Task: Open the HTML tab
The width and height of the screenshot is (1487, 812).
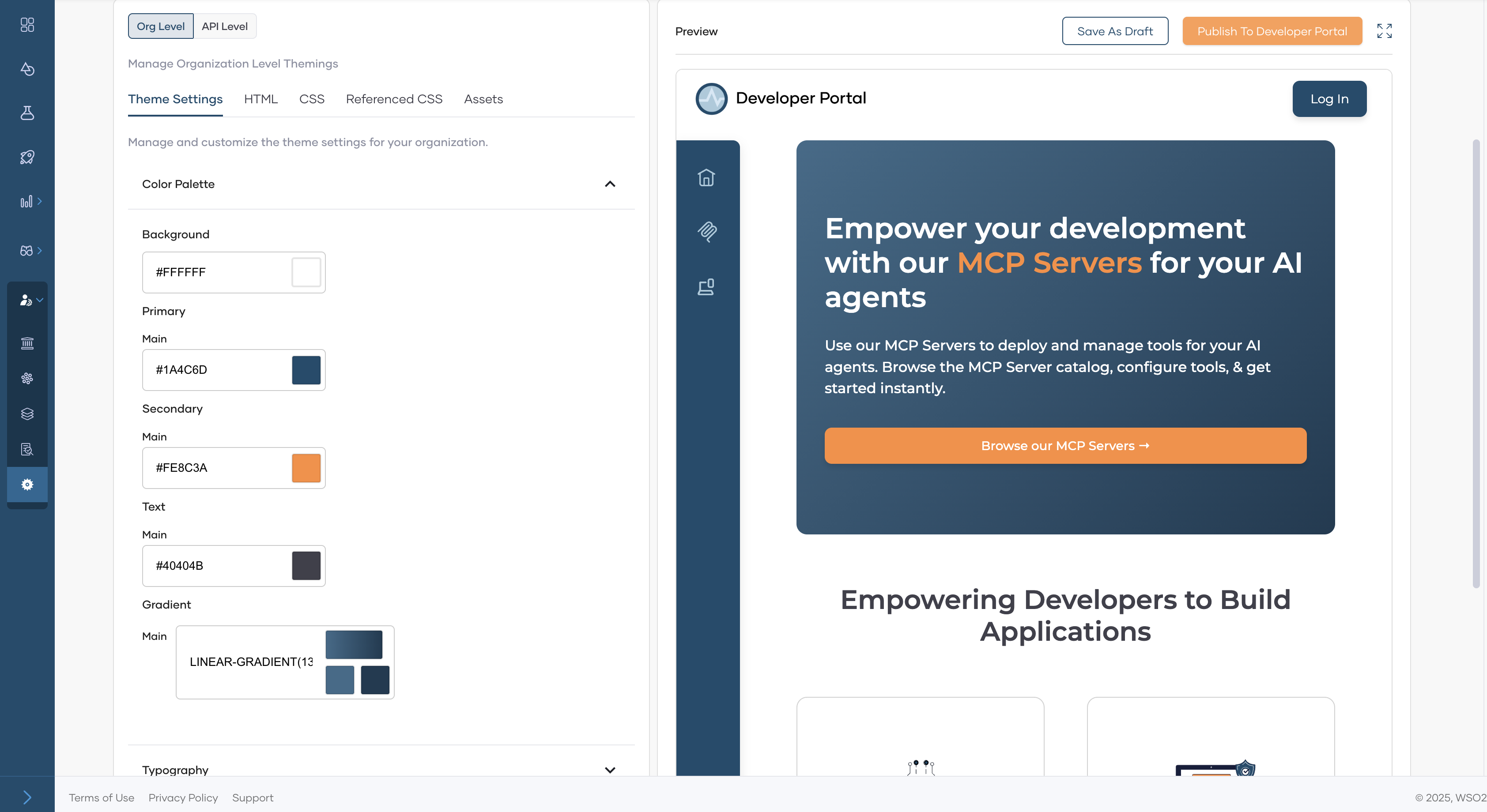Action: pyautogui.click(x=261, y=99)
